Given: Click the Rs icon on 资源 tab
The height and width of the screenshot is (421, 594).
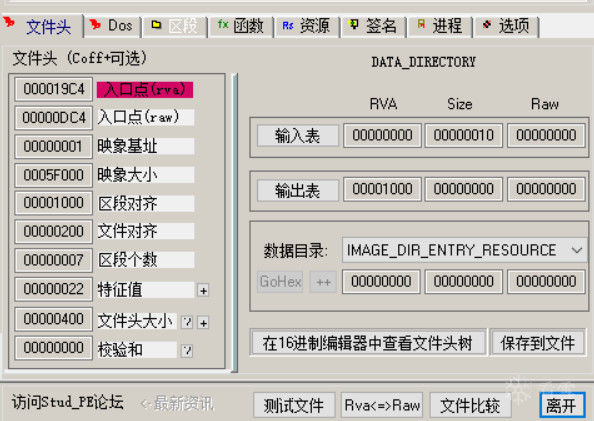Looking at the screenshot, I should tap(288, 25).
